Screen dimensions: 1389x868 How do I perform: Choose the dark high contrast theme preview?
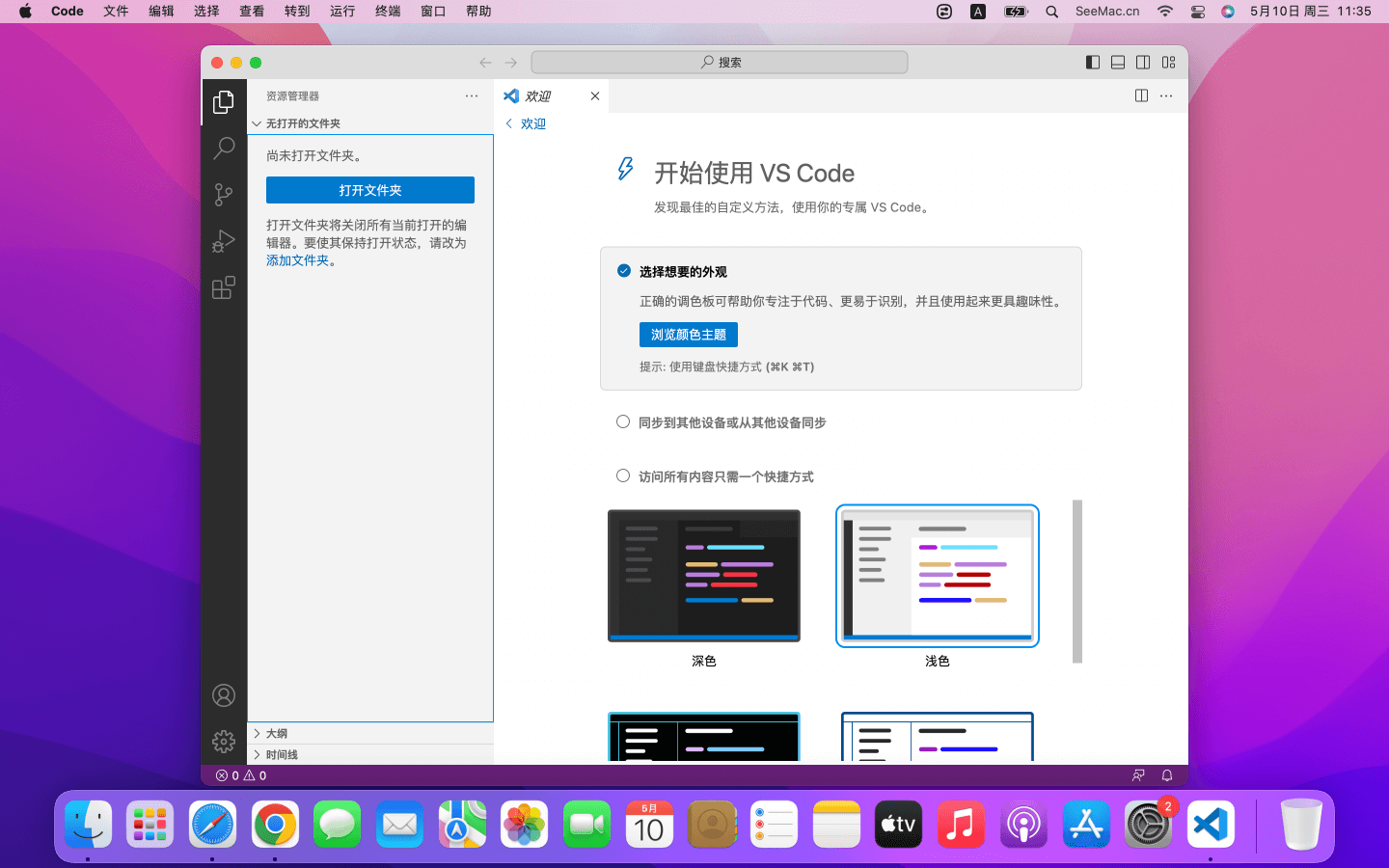point(704,737)
